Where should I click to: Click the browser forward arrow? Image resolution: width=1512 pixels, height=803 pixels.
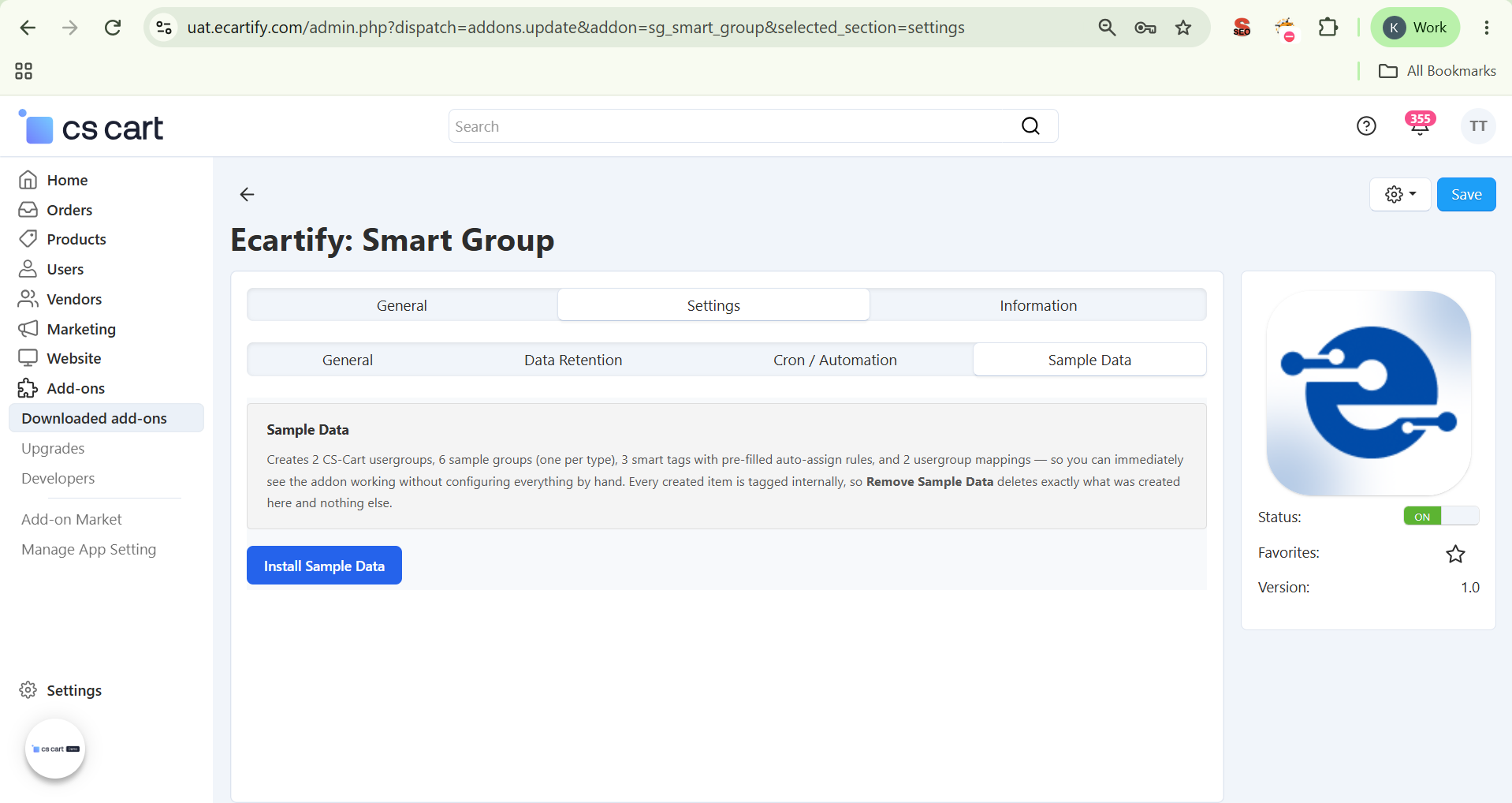(70, 28)
